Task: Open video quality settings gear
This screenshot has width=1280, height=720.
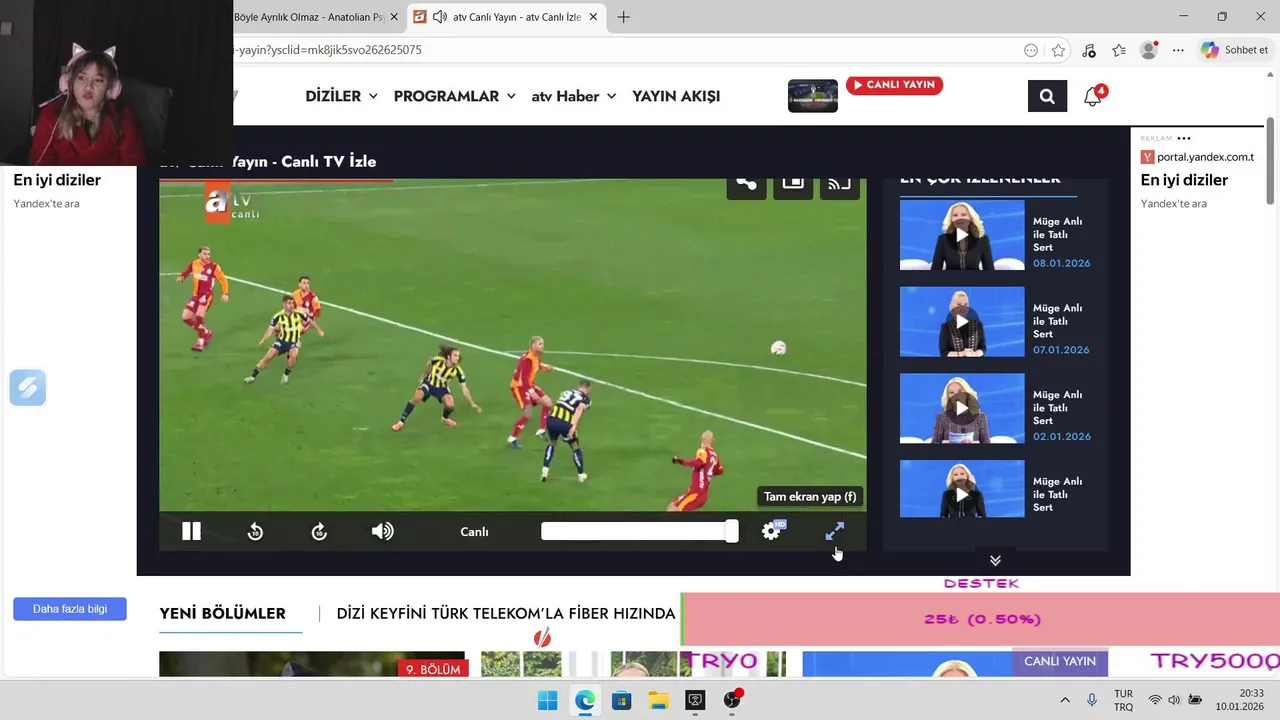Action: 771,532
